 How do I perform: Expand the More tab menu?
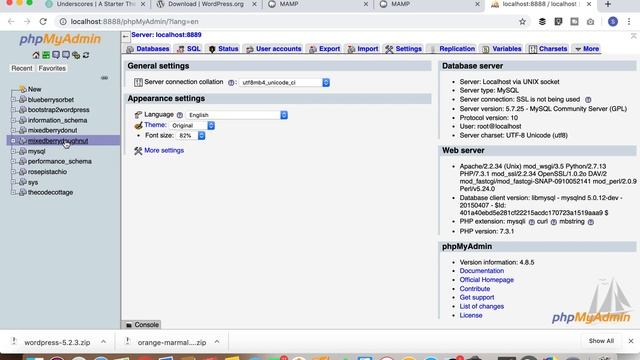tap(587, 49)
